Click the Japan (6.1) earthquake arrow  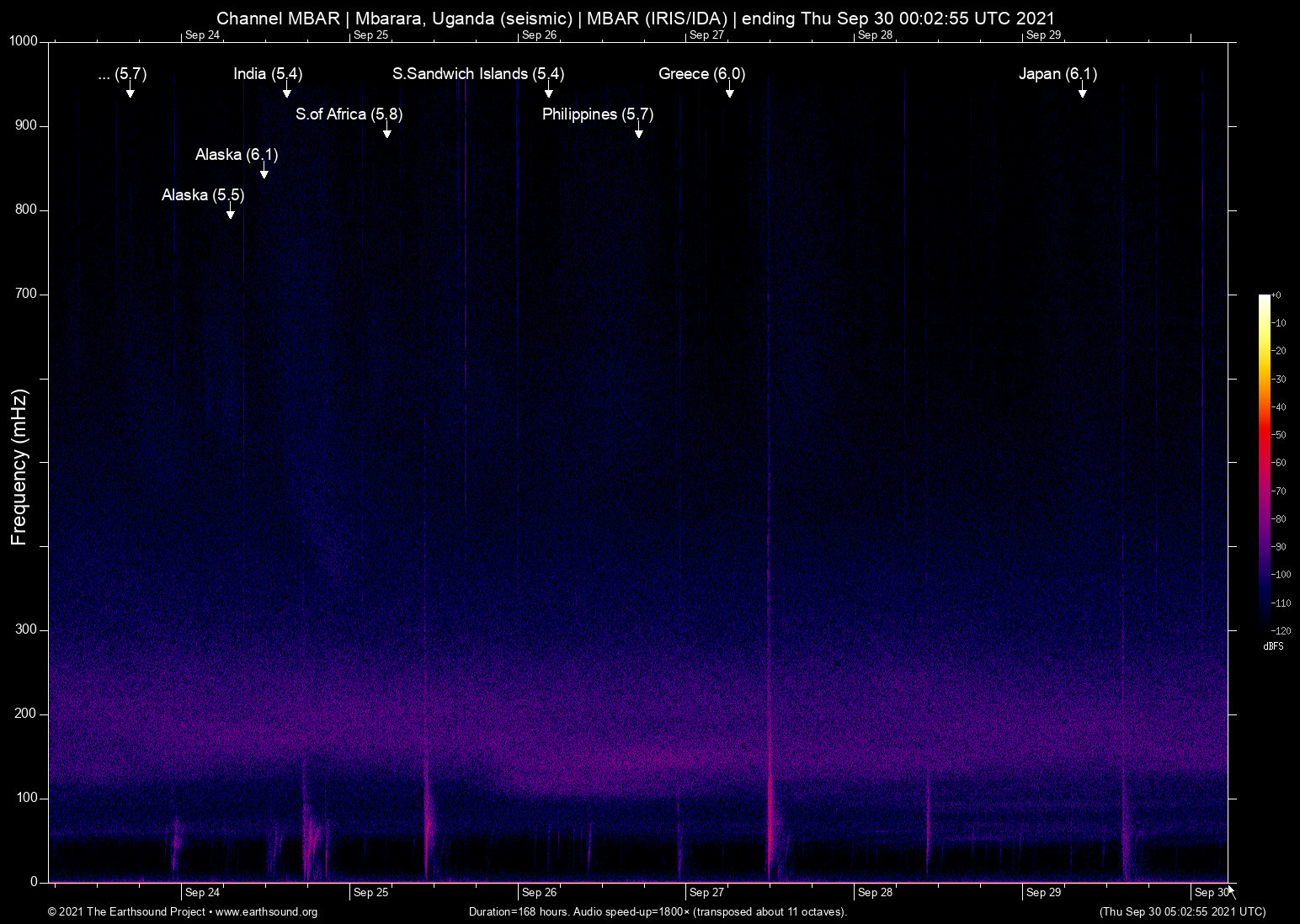point(1083,90)
